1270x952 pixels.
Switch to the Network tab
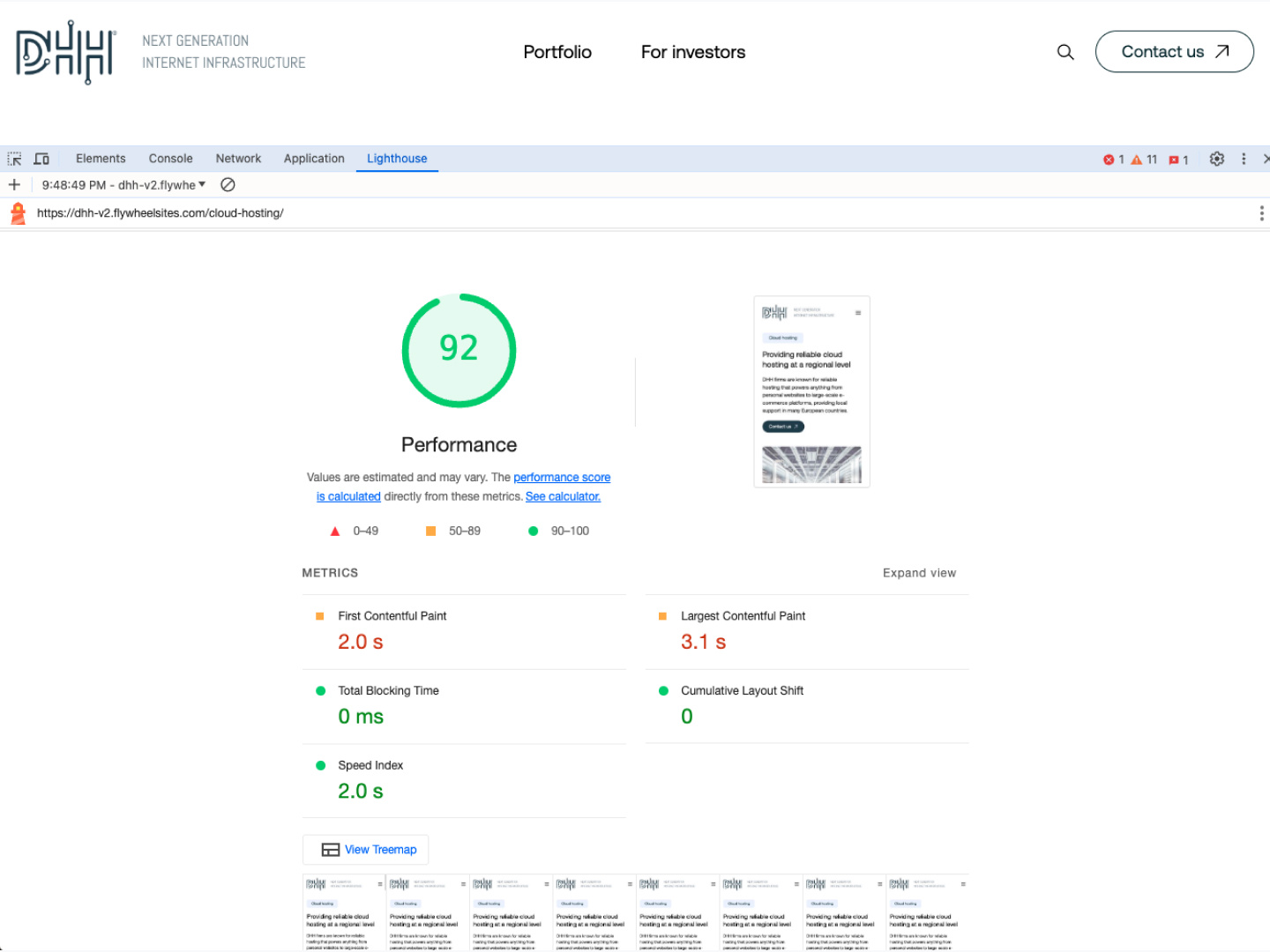(x=238, y=159)
